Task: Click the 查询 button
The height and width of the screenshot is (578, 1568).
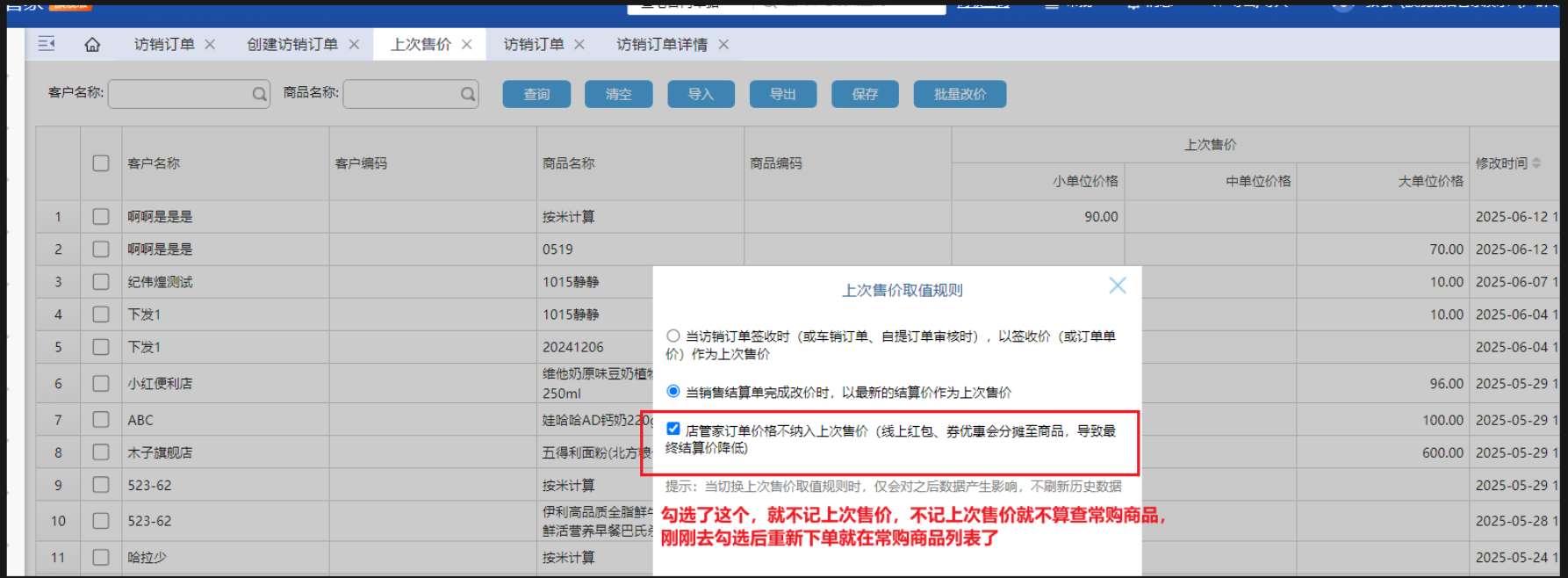Action: 536,94
